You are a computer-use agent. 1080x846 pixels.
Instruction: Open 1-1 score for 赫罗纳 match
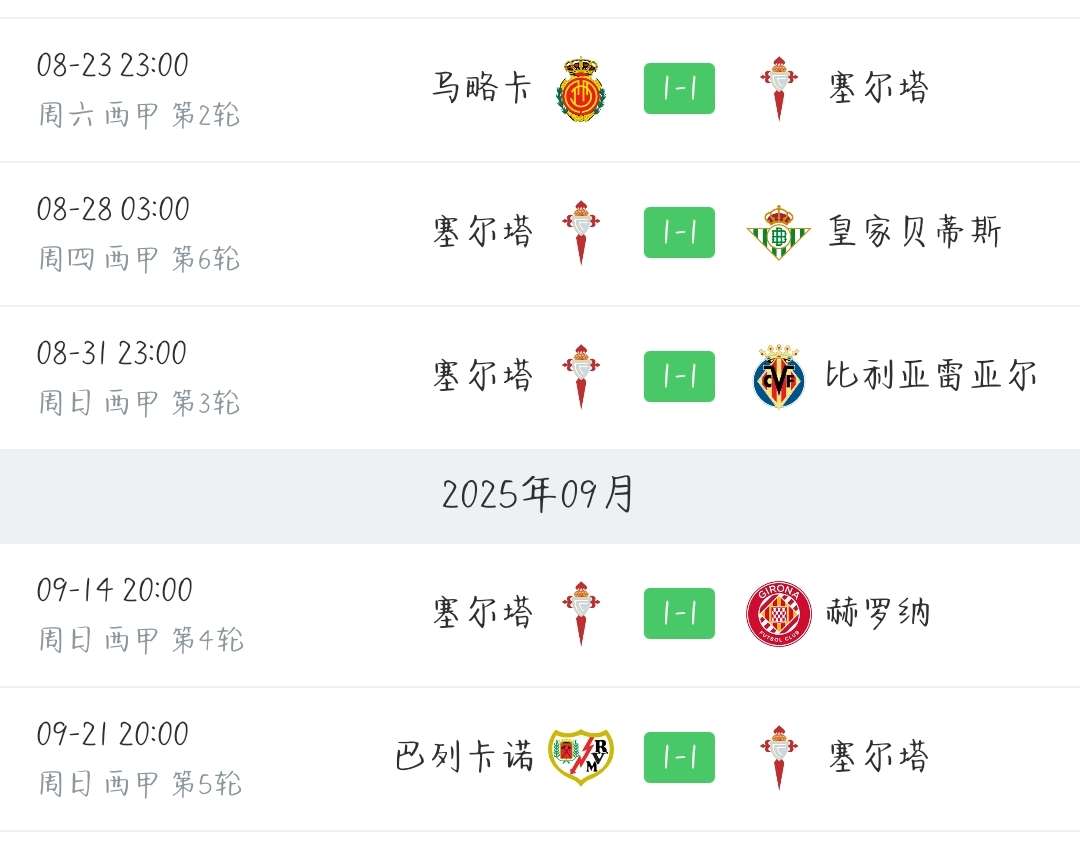679,613
